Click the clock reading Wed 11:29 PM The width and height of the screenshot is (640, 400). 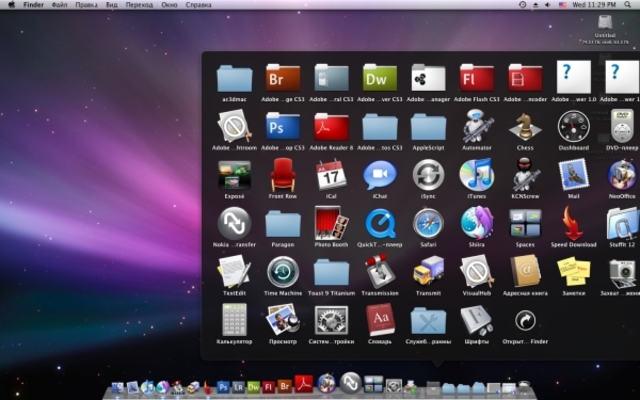click(594, 5)
